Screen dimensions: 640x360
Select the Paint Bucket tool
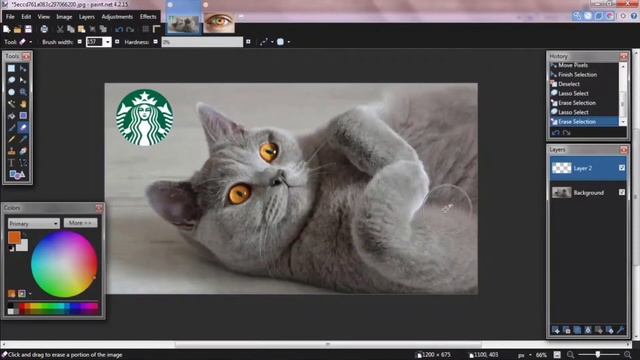[11, 116]
